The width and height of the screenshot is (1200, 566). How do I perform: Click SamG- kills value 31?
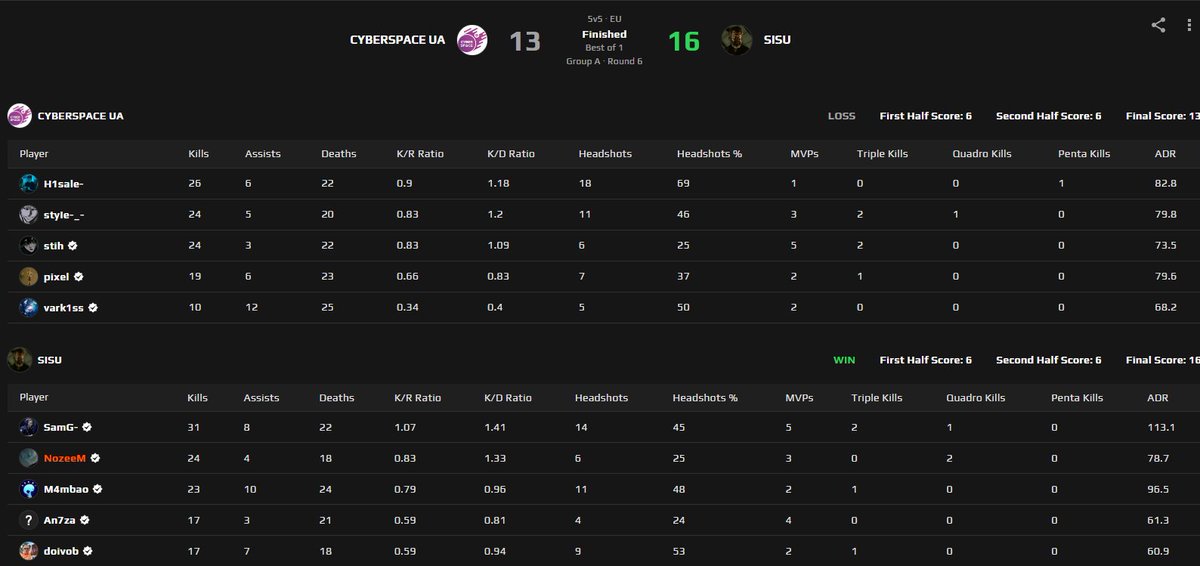193,427
